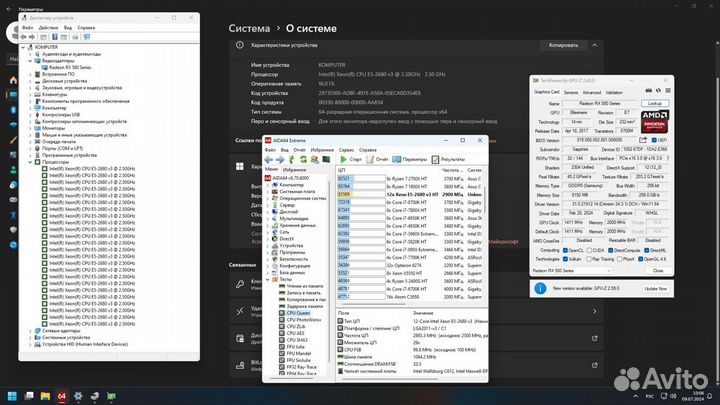Screen dimensions: 720x405
Task: Click GPU-Z screenshot camera icon
Action: (x=648, y=91)
